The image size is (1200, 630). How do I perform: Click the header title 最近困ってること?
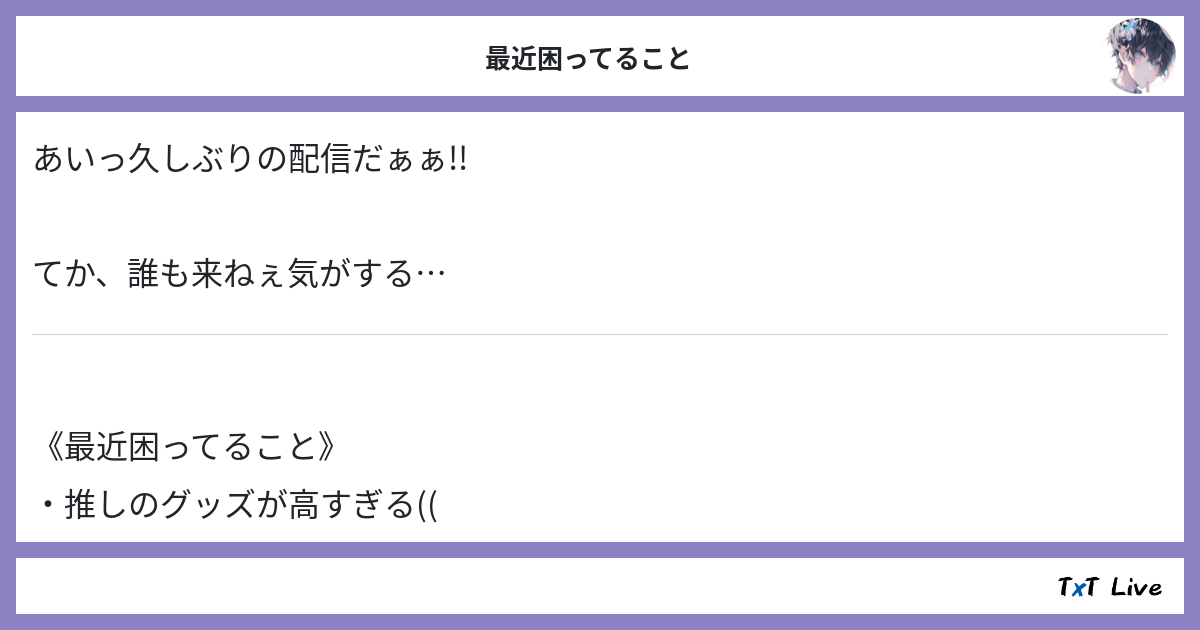pyautogui.click(x=588, y=59)
